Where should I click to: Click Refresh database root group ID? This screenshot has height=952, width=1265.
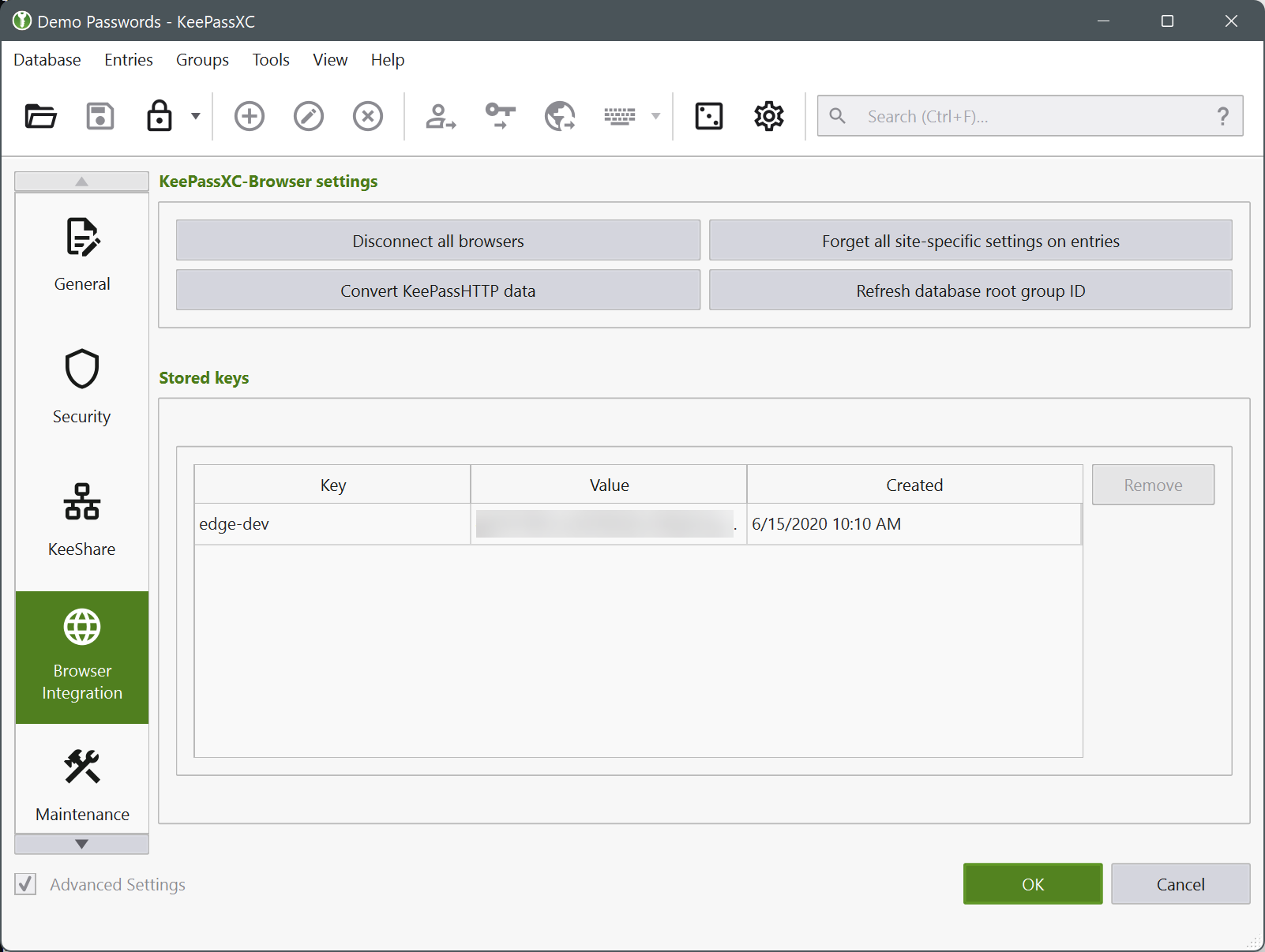pyautogui.click(x=970, y=290)
